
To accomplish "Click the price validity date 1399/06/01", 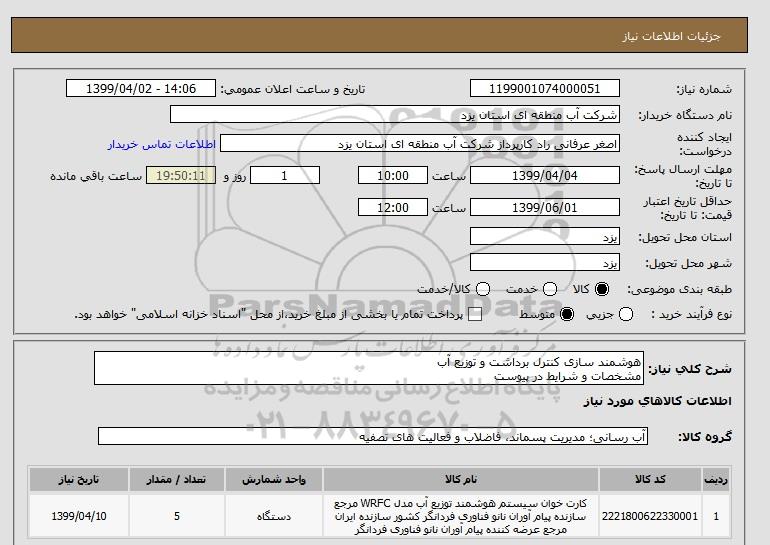I will (x=545, y=207).
